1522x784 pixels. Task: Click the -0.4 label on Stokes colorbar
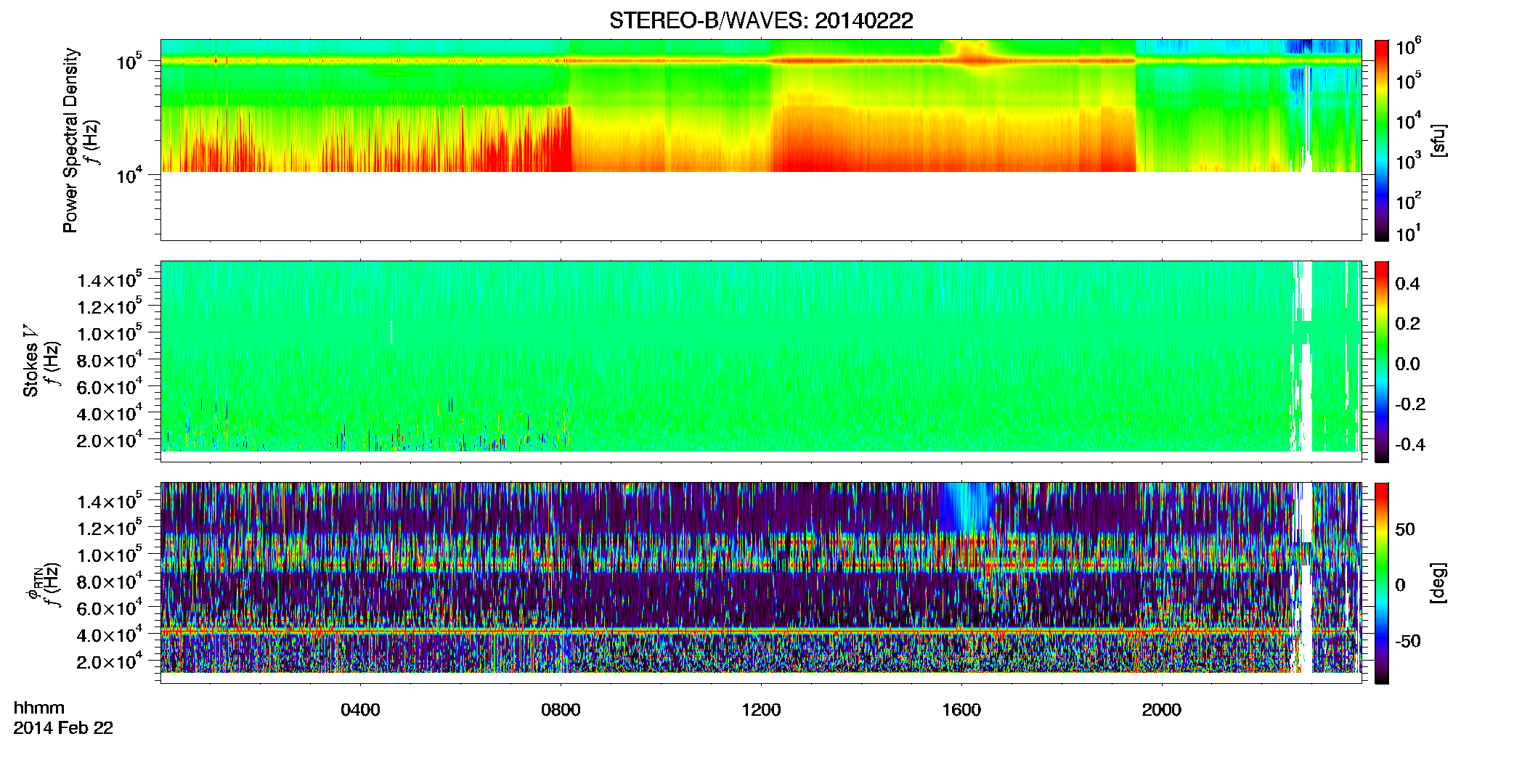click(x=1410, y=444)
